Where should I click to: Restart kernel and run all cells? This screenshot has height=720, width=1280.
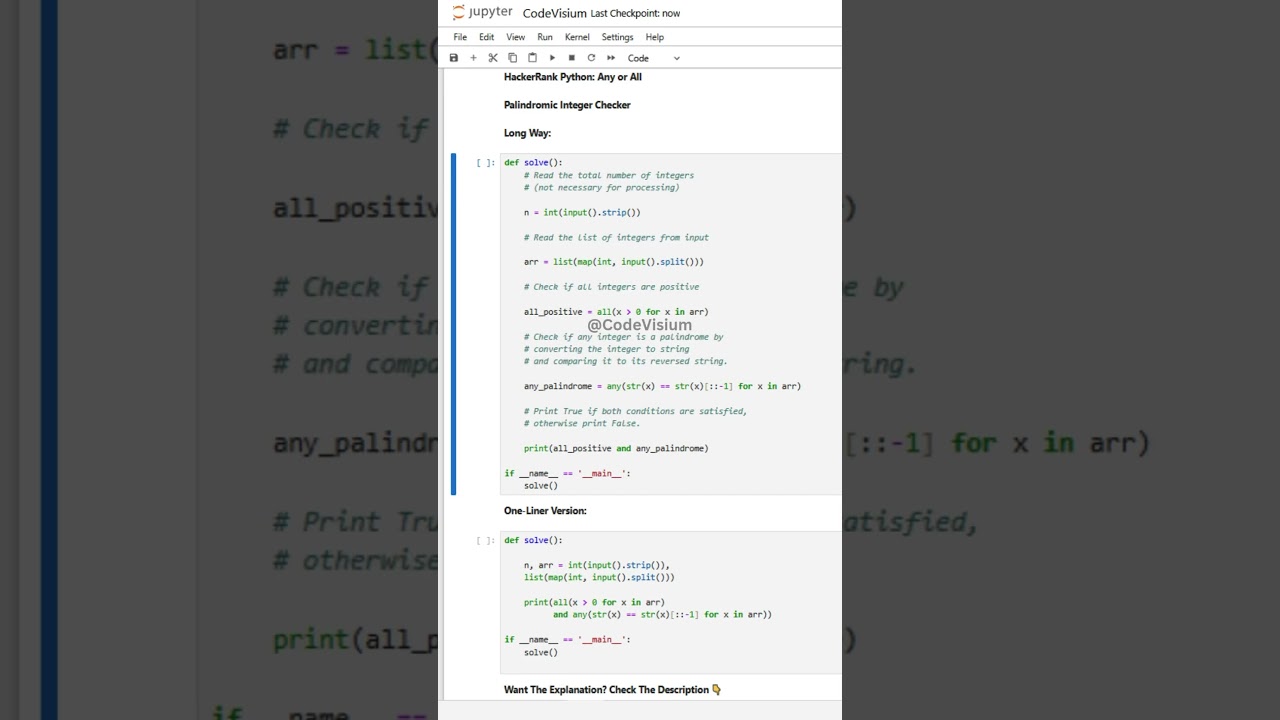tap(611, 58)
